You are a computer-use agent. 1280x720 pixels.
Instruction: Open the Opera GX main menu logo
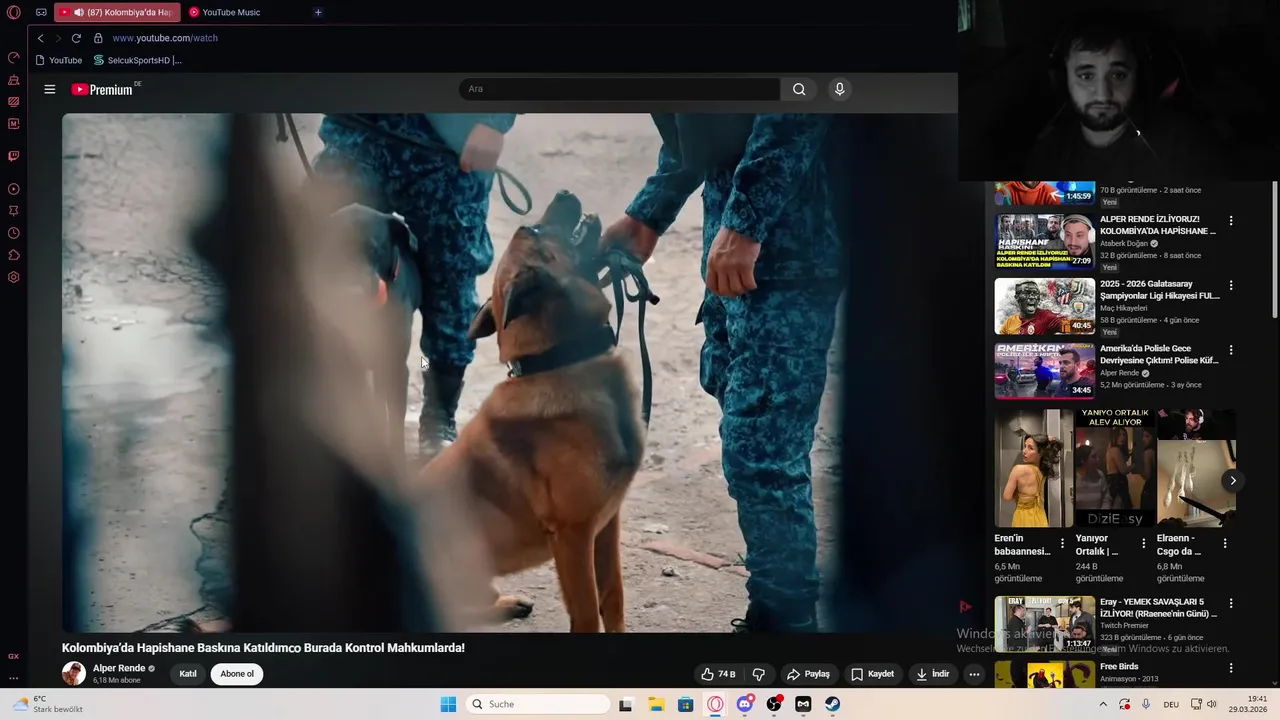[x=14, y=12]
